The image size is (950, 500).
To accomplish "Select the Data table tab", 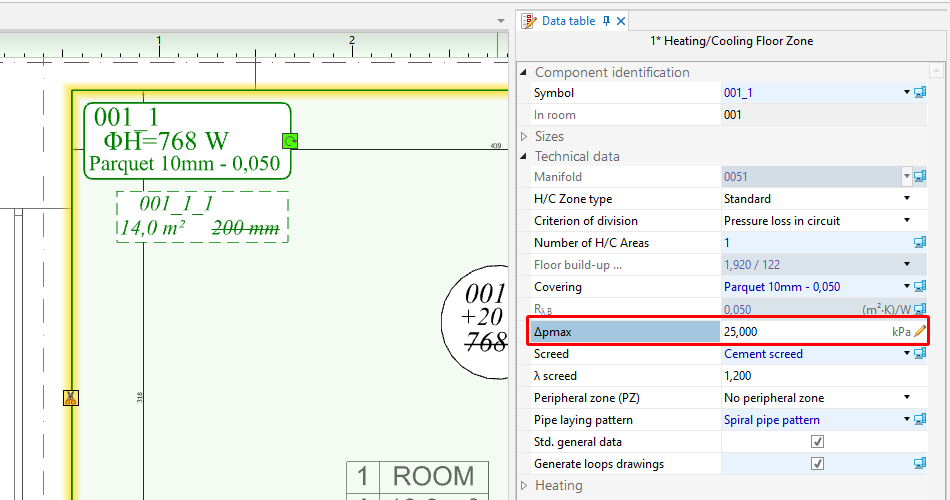I will (x=567, y=21).
